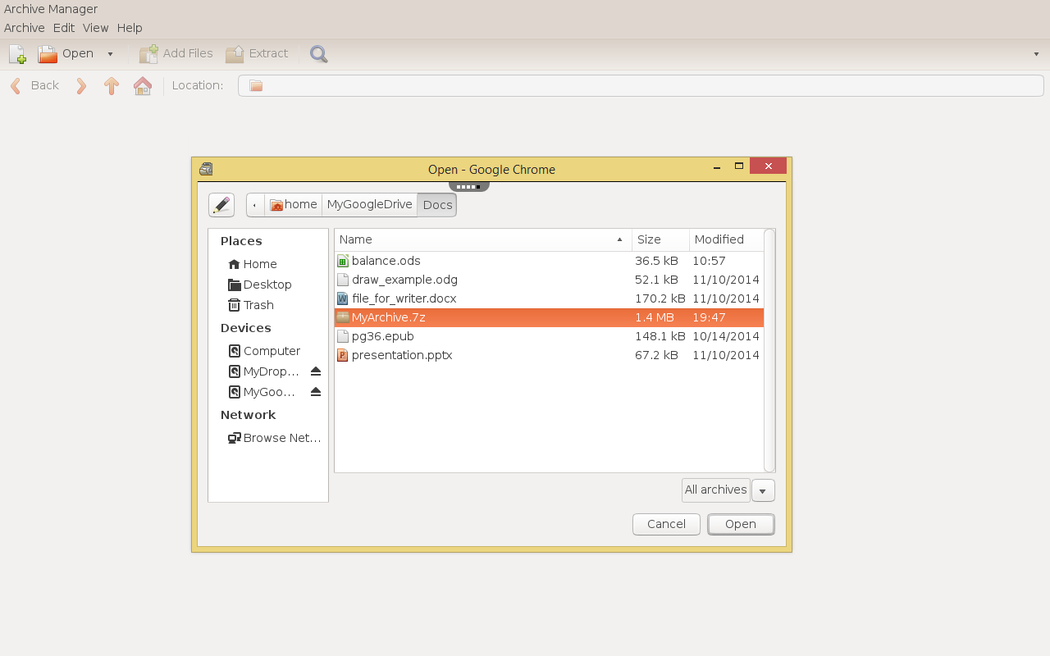This screenshot has height=656, width=1050.
Task: Click the Home icon in navigation bar
Action: 143,86
